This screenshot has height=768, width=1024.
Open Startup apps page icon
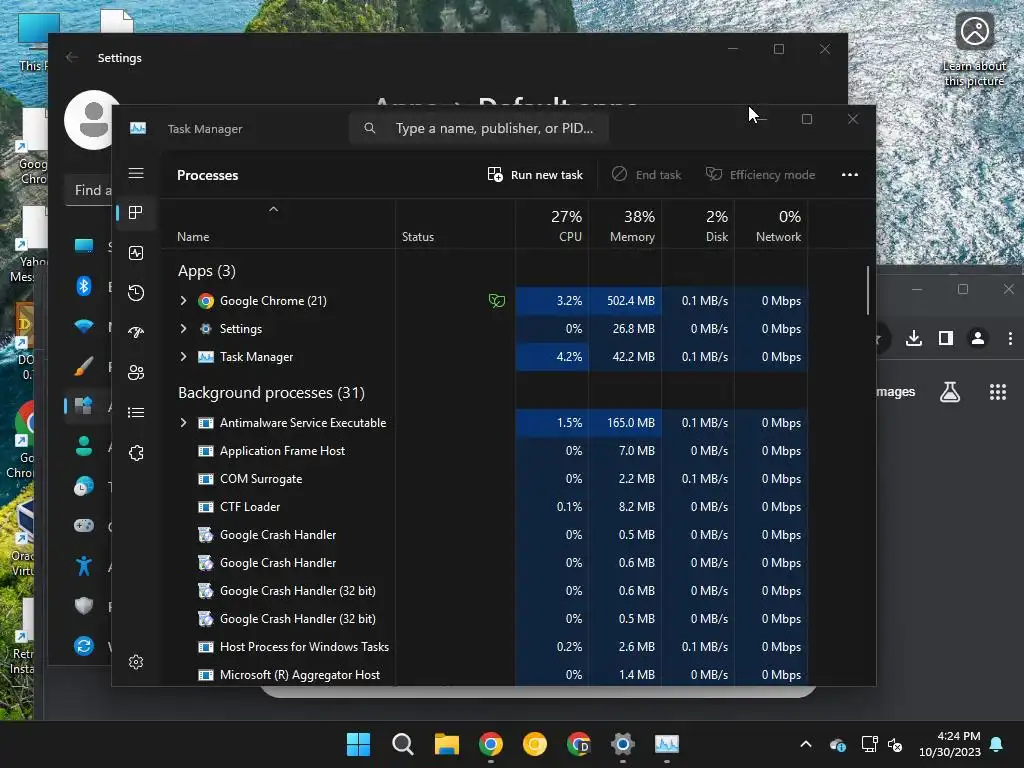pos(136,332)
